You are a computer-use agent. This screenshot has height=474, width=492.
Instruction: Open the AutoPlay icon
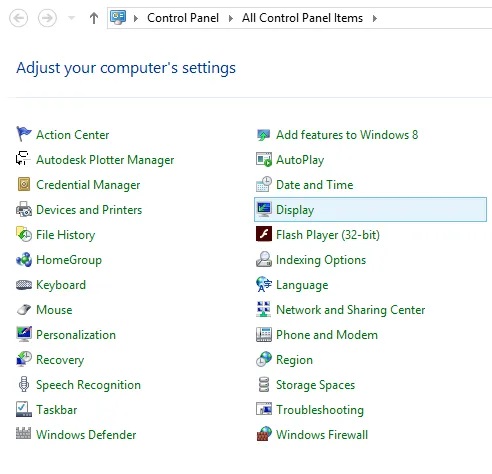click(264, 159)
